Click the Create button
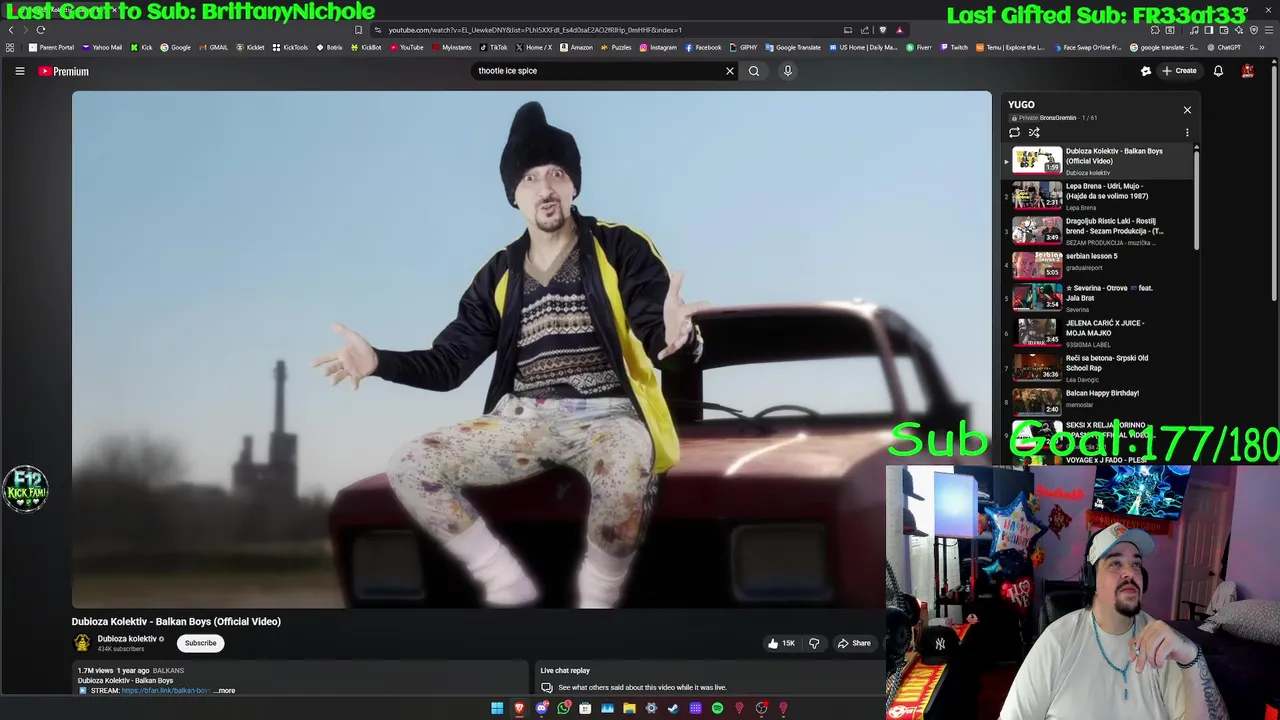Viewport: 1280px width, 720px height. pyautogui.click(x=1179, y=71)
